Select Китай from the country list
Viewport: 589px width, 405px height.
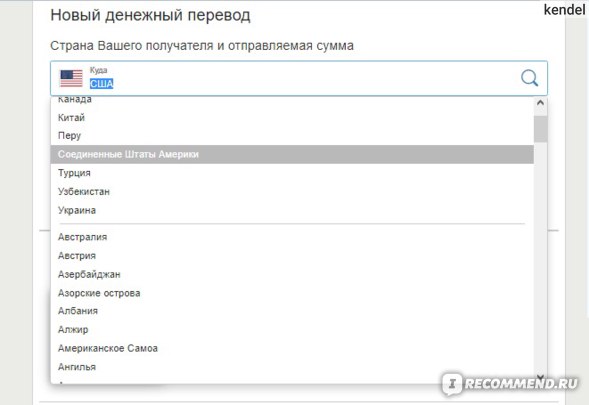tap(292, 118)
